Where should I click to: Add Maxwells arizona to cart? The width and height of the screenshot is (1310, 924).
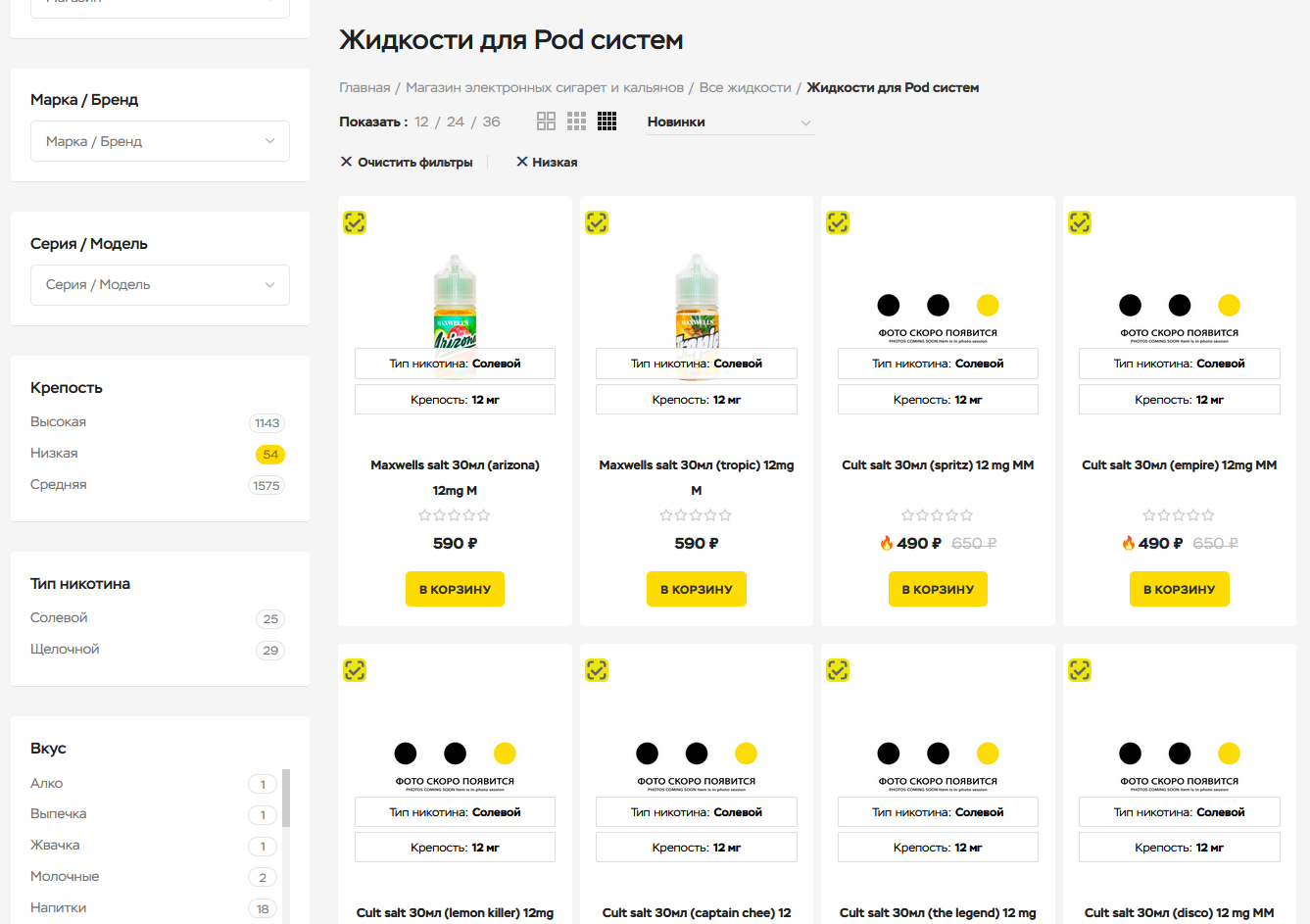click(x=455, y=589)
